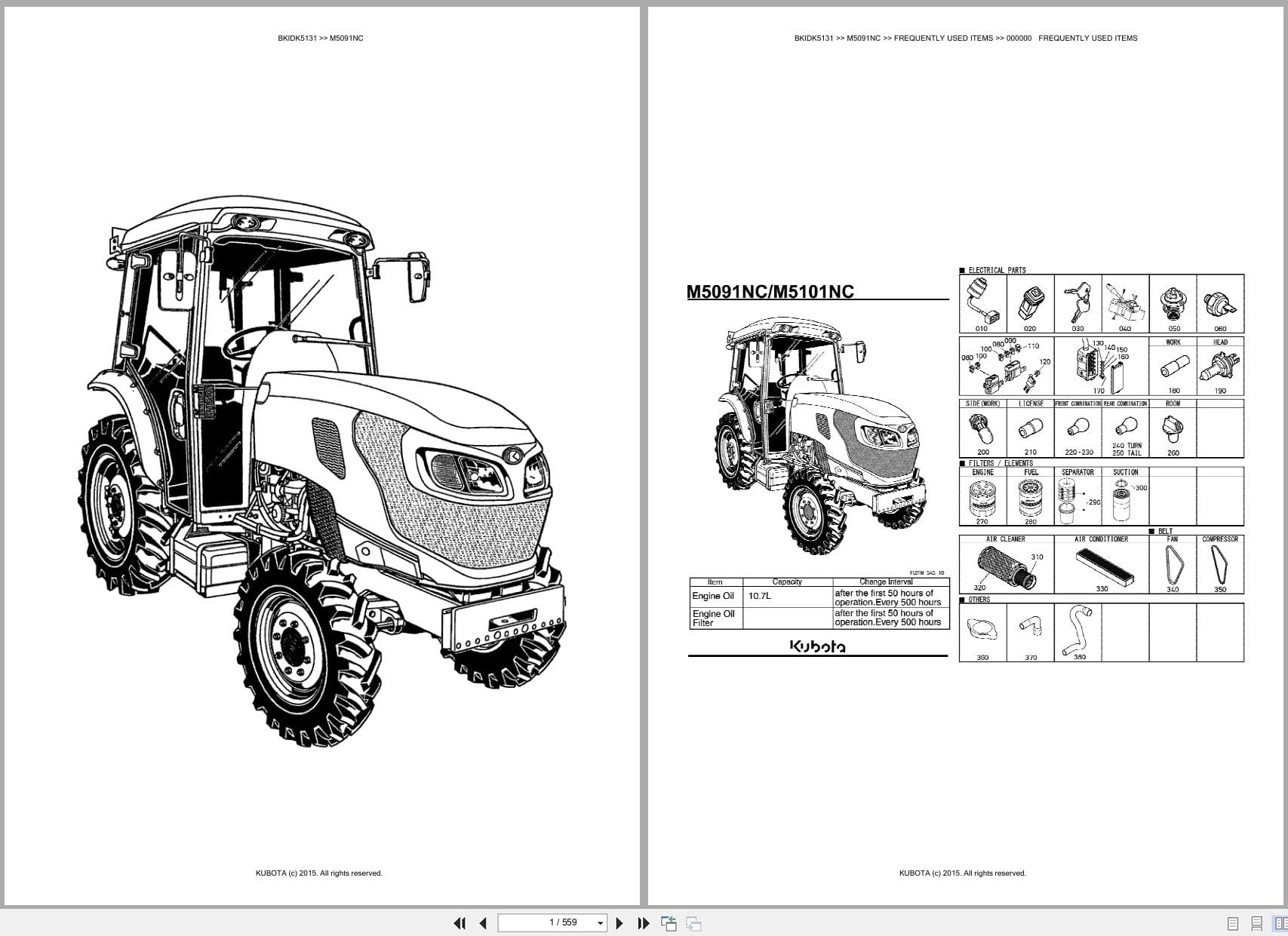Viewport: 1288px width, 936px height.
Task: Jump to the first page
Action: pyautogui.click(x=460, y=923)
